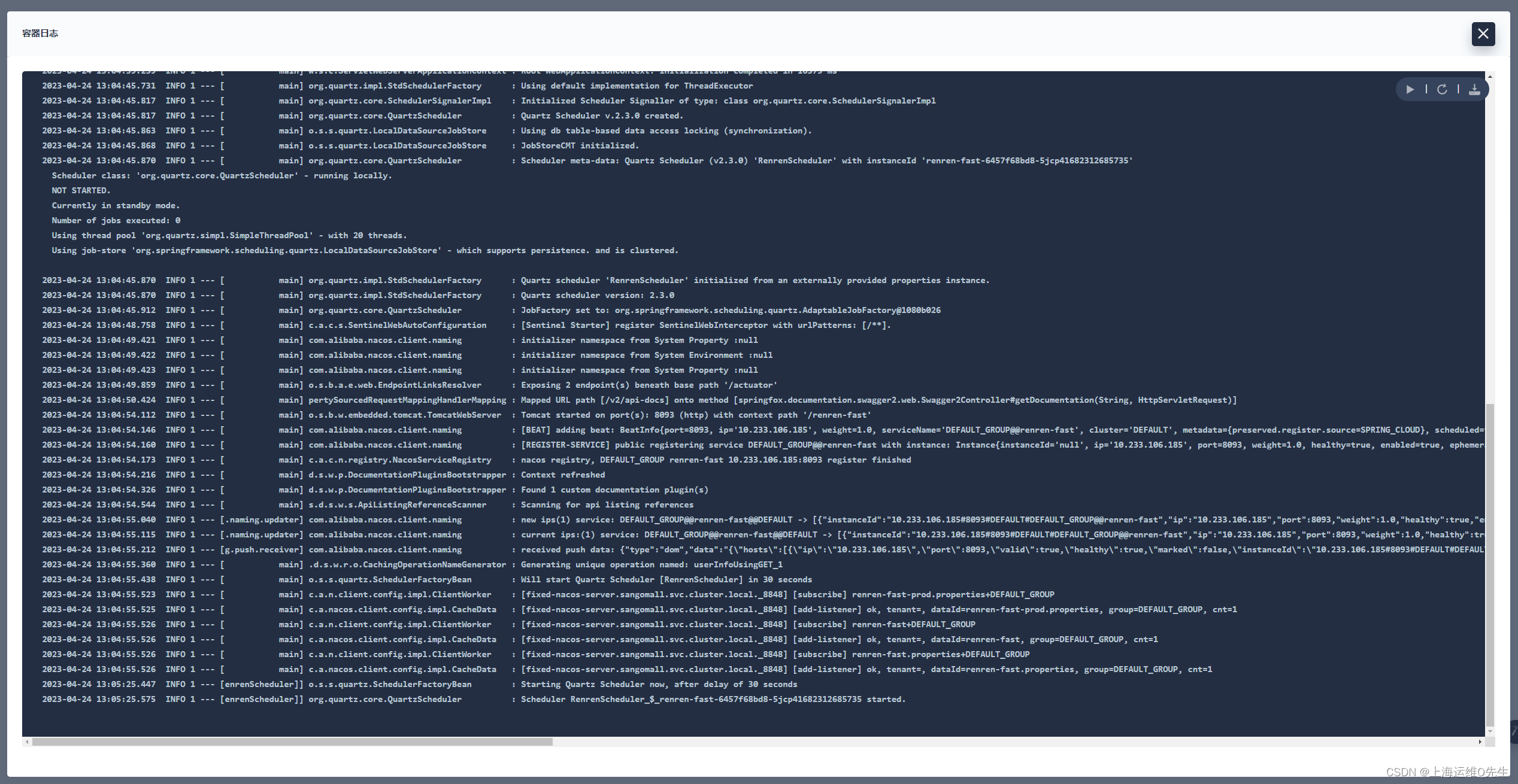Click the horizontal scrollbar thumb below the log

pyautogui.click(x=292, y=742)
